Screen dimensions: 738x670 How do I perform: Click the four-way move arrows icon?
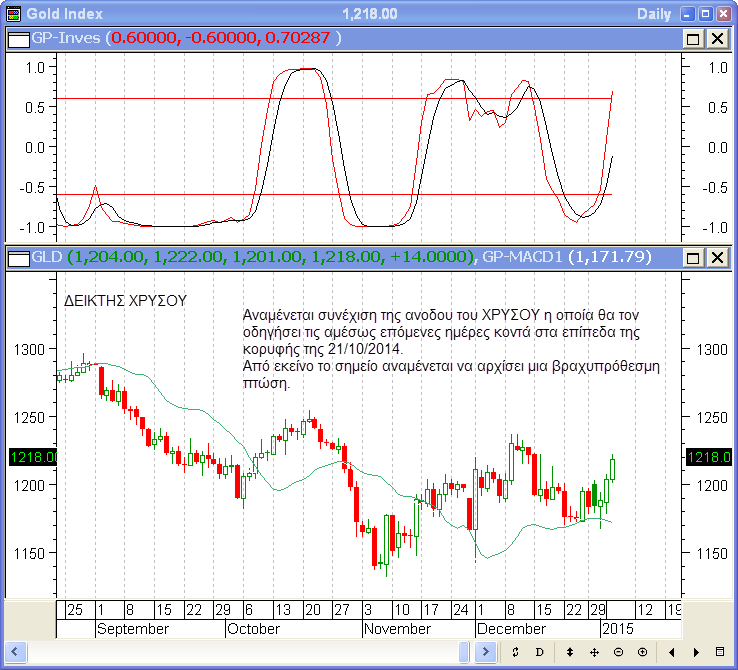pyautogui.click(x=594, y=652)
